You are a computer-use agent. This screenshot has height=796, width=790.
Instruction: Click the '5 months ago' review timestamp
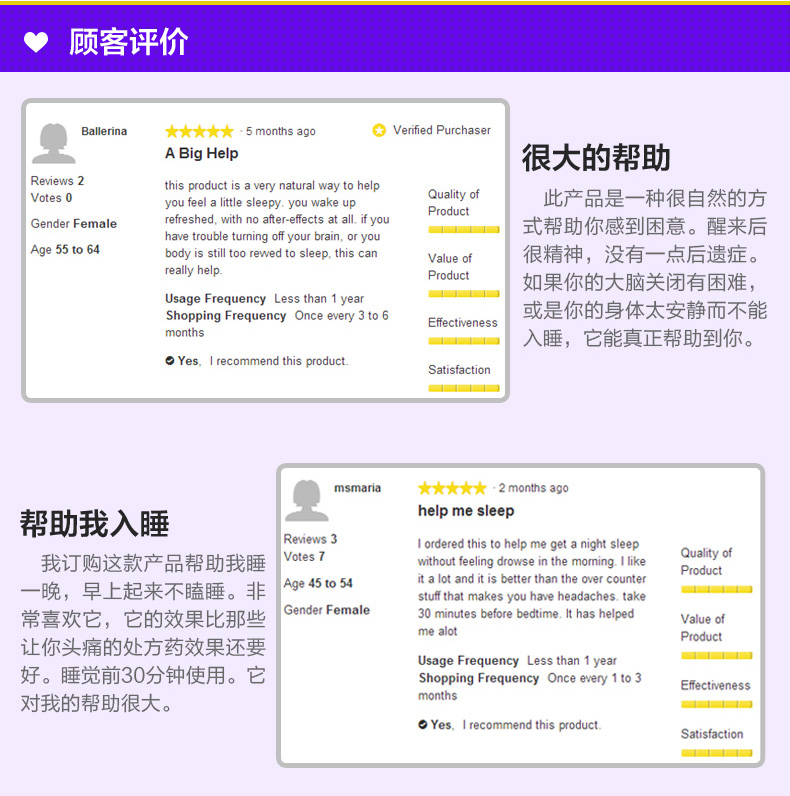280,131
